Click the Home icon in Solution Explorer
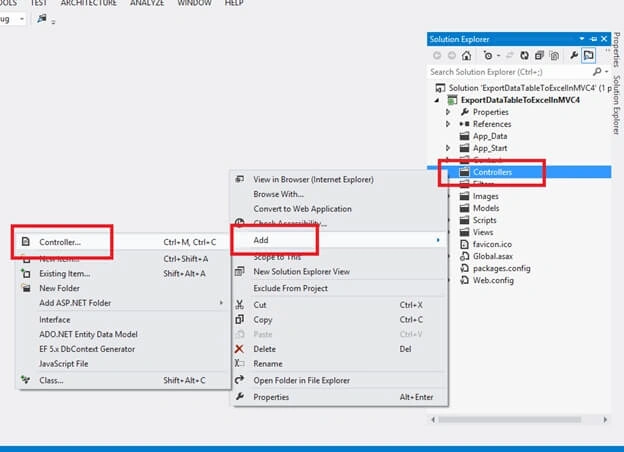Screen dimensions: 624x452 coord(466,56)
